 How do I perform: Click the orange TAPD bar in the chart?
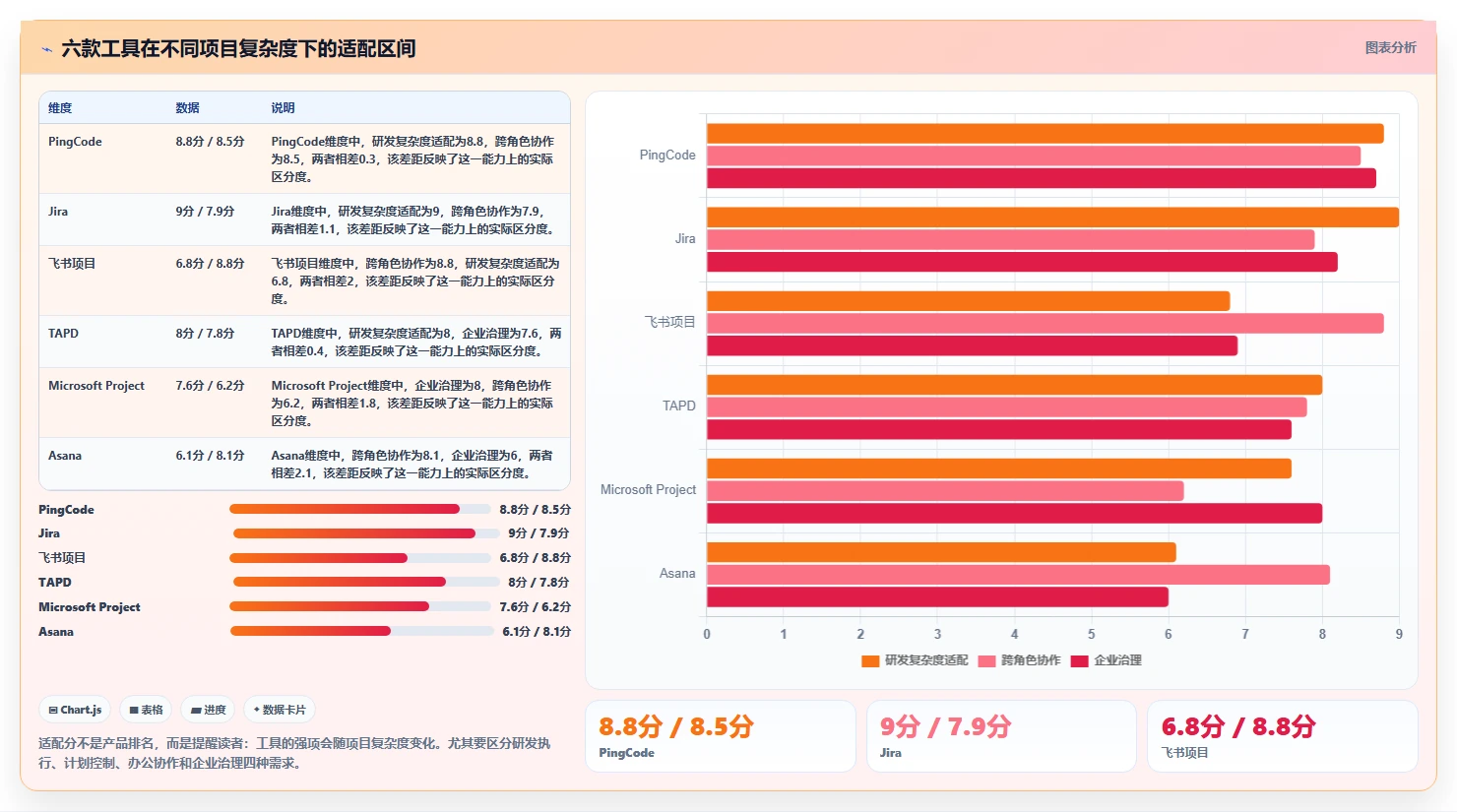click(1014, 385)
